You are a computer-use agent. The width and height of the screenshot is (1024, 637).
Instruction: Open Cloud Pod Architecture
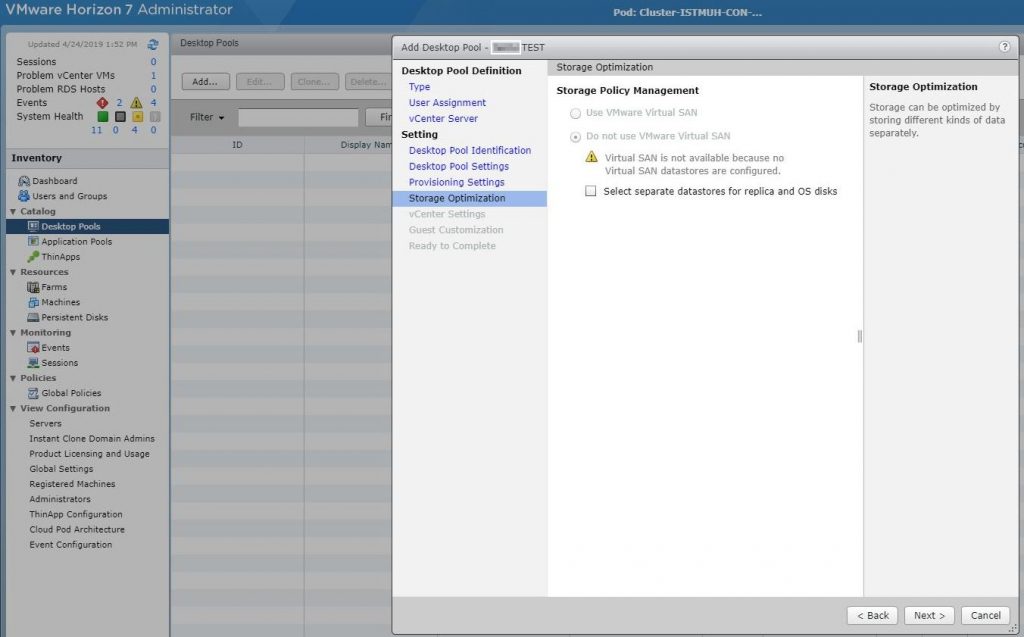pyautogui.click(x=77, y=529)
